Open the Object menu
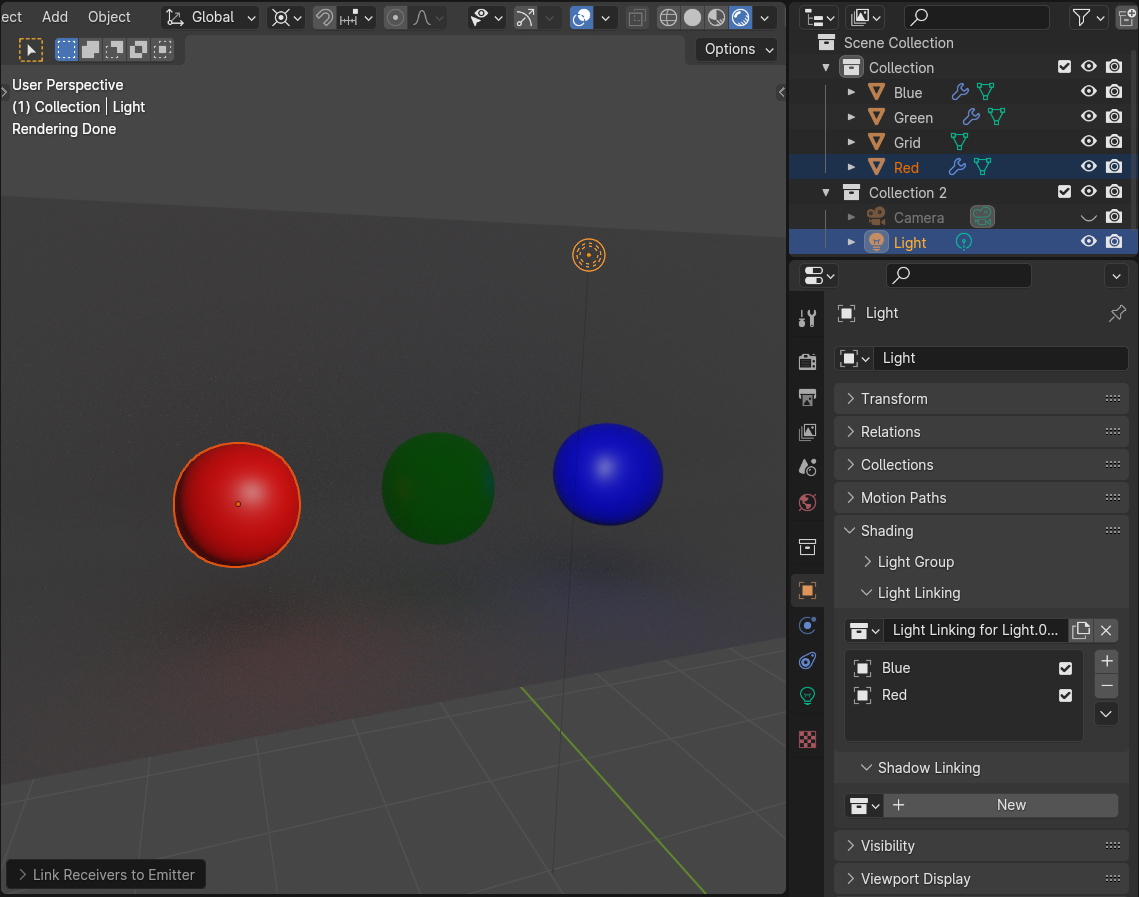1139x897 pixels. pyautogui.click(x=109, y=17)
